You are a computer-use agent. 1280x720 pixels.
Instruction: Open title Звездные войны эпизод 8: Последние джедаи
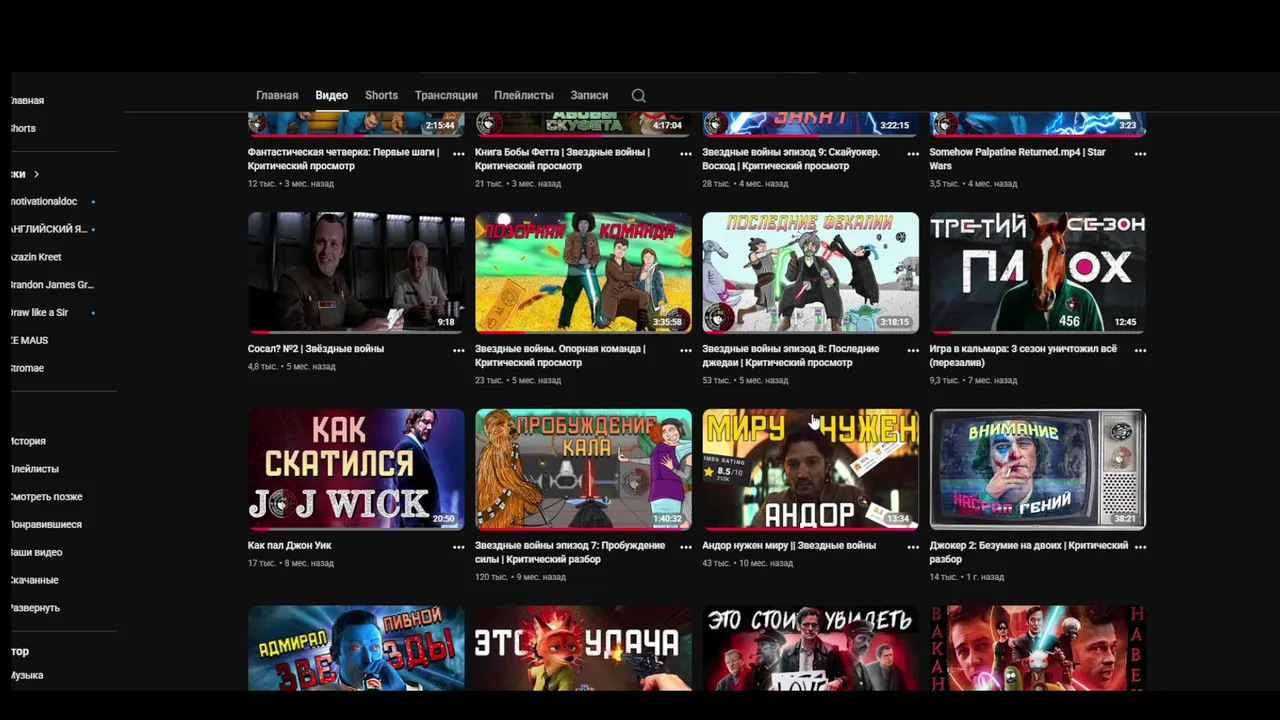pyautogui.click(x=791, y=356)
